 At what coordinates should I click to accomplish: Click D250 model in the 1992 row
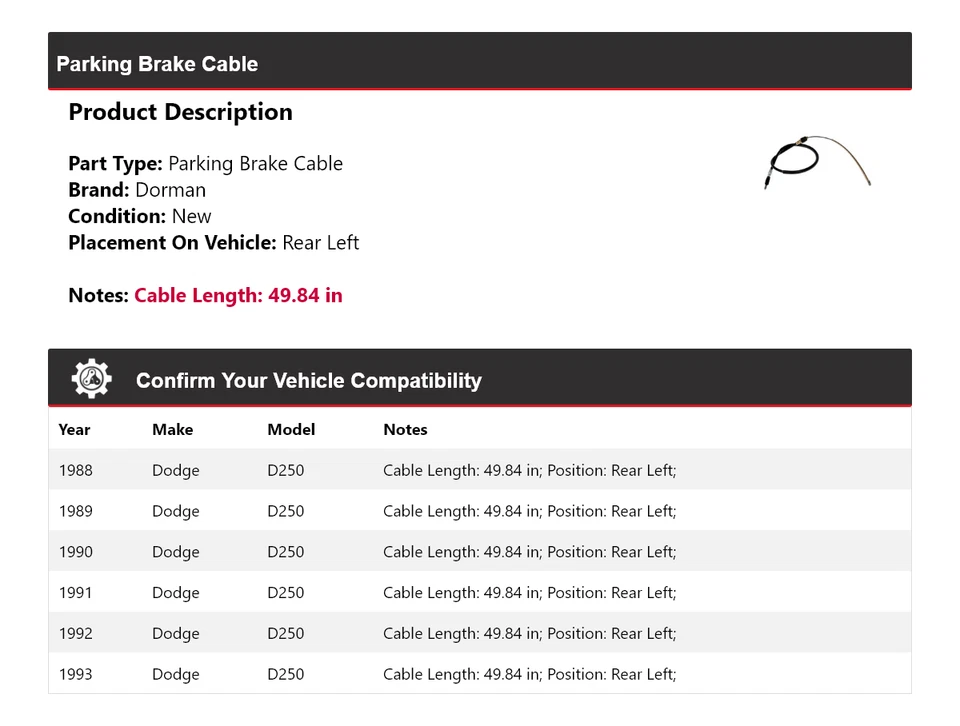click(285, 633)
